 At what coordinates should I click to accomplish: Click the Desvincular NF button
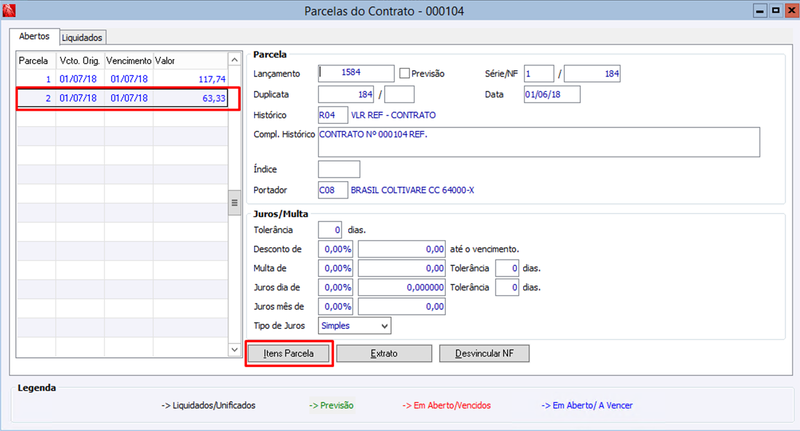click(484, 353)
